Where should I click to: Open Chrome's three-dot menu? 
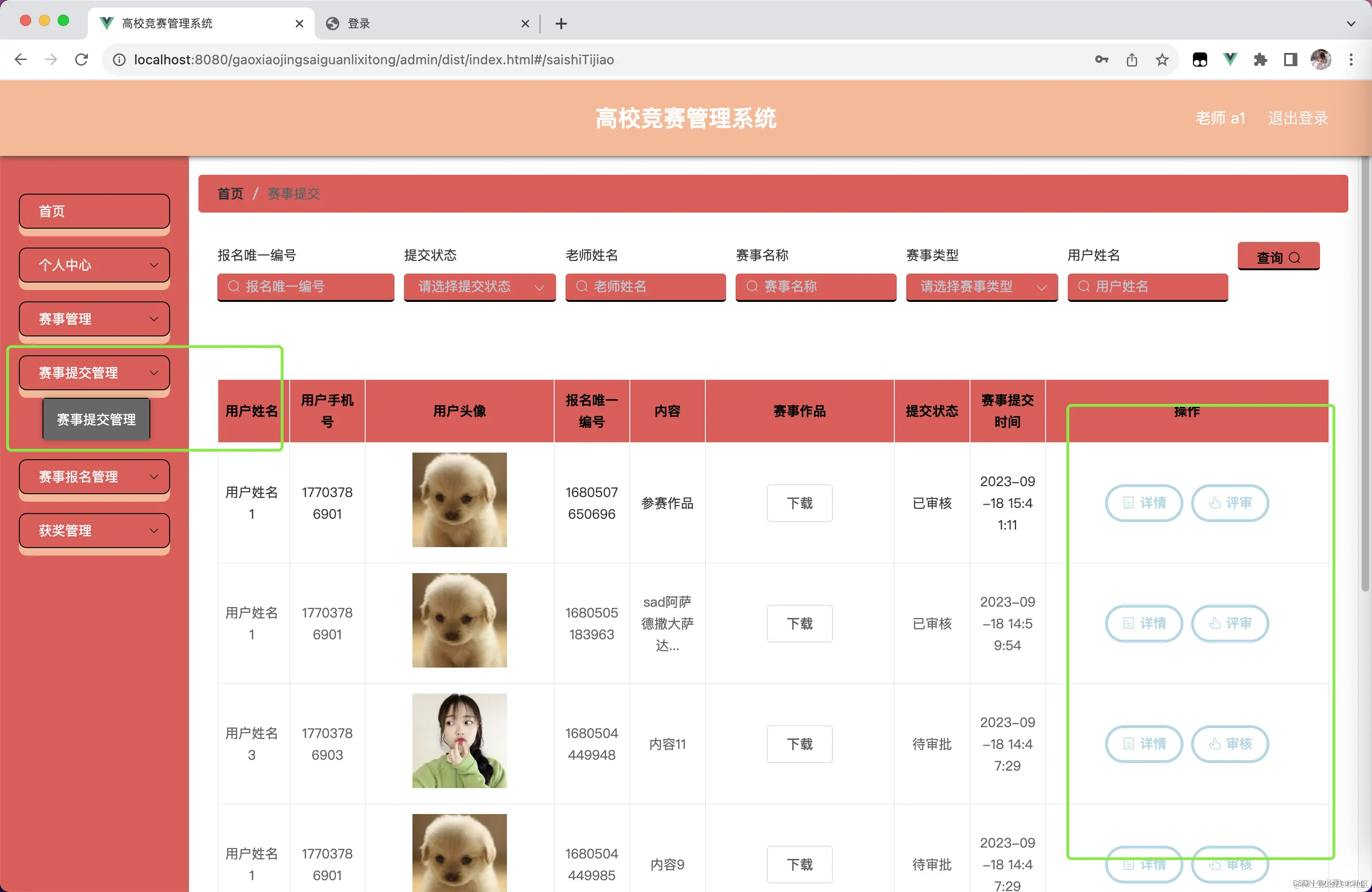coord(1351,60)
